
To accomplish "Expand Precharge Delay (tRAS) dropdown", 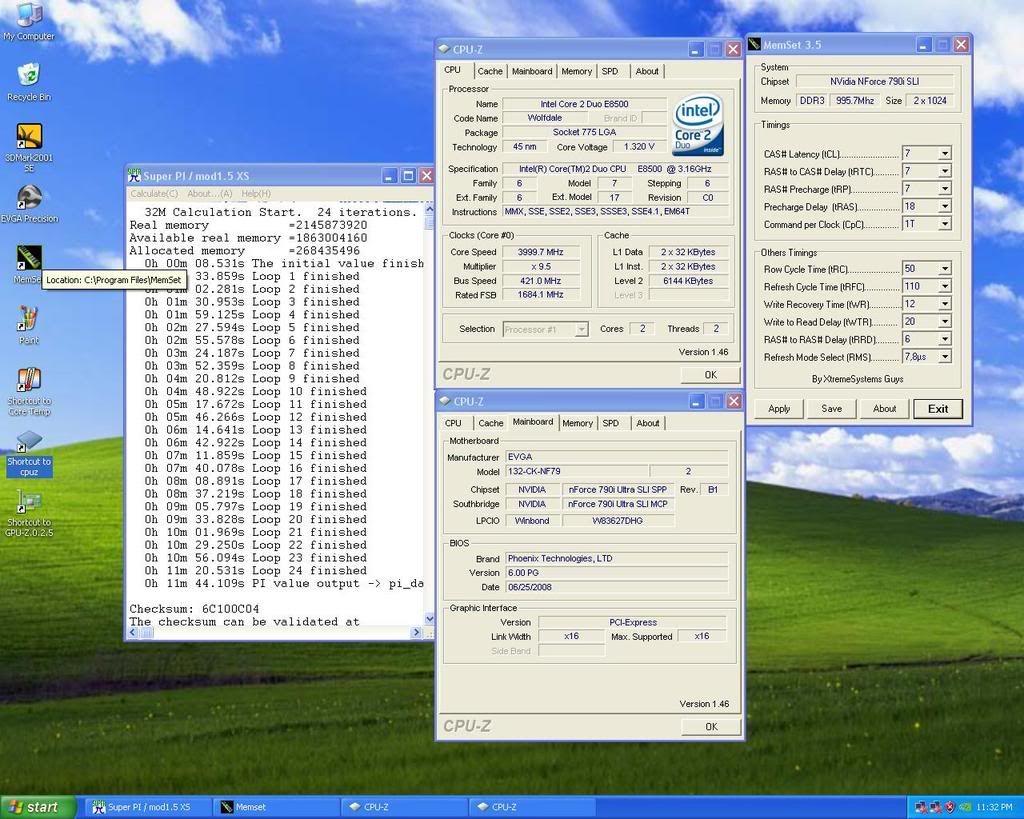I will (944, 206).
